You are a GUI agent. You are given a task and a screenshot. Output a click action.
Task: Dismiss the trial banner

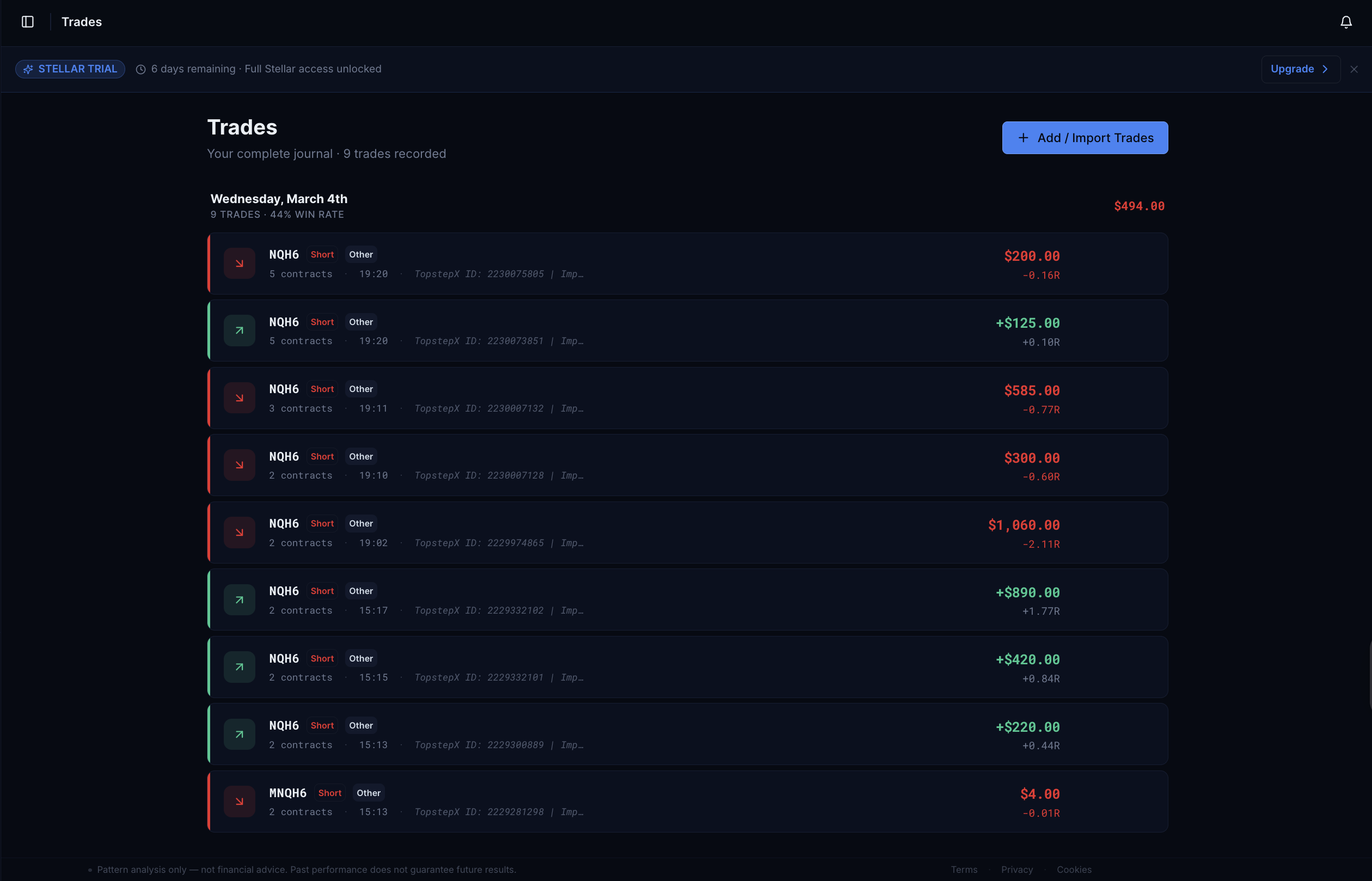click(1353, 69)
